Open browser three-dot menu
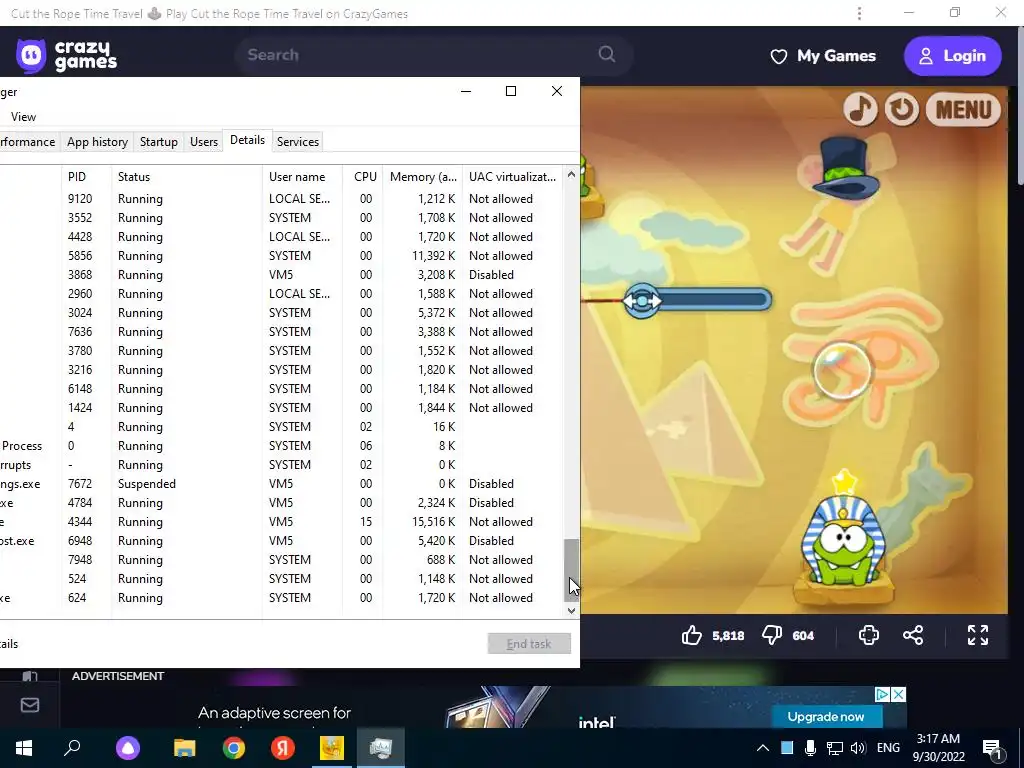The width and height of the screenshot is (1024, 768). click(x=859, y=13)
